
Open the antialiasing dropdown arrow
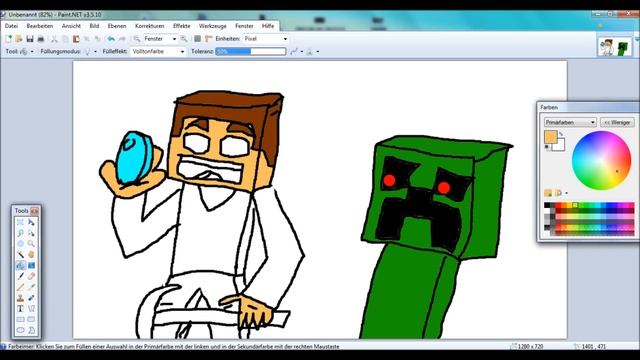[302, 51]
